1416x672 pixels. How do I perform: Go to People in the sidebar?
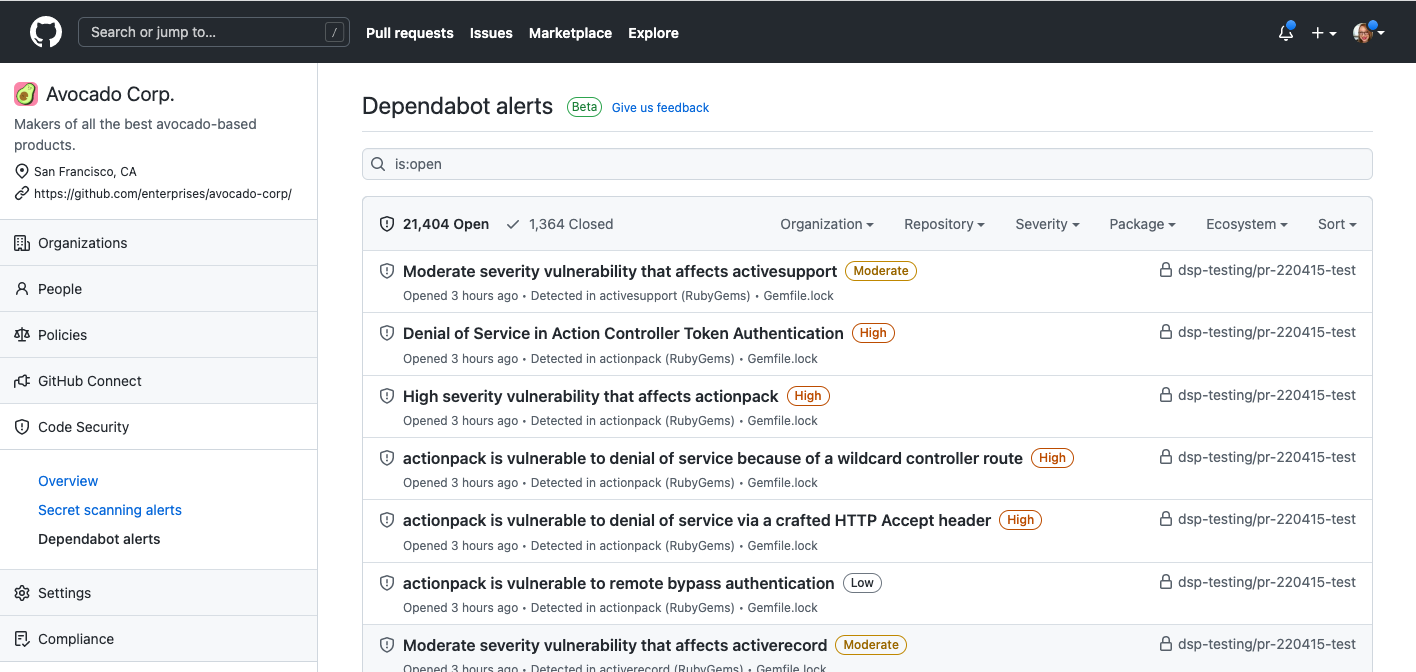pos(158,289)
